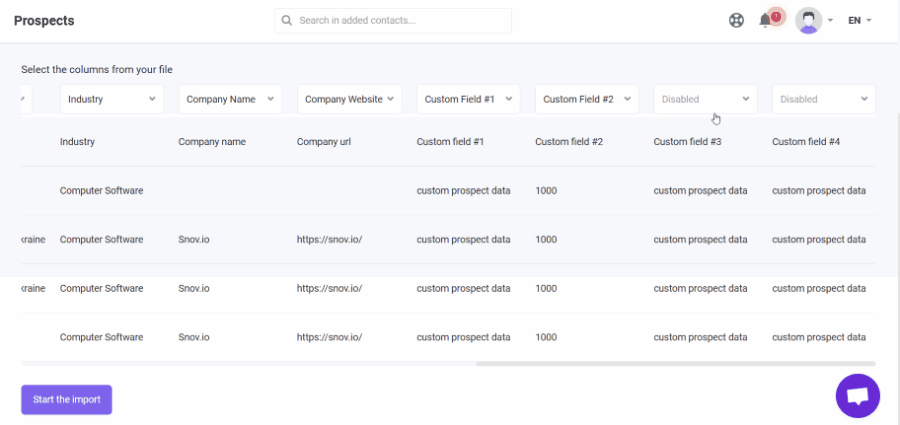Click the user avatar picture

809,21
